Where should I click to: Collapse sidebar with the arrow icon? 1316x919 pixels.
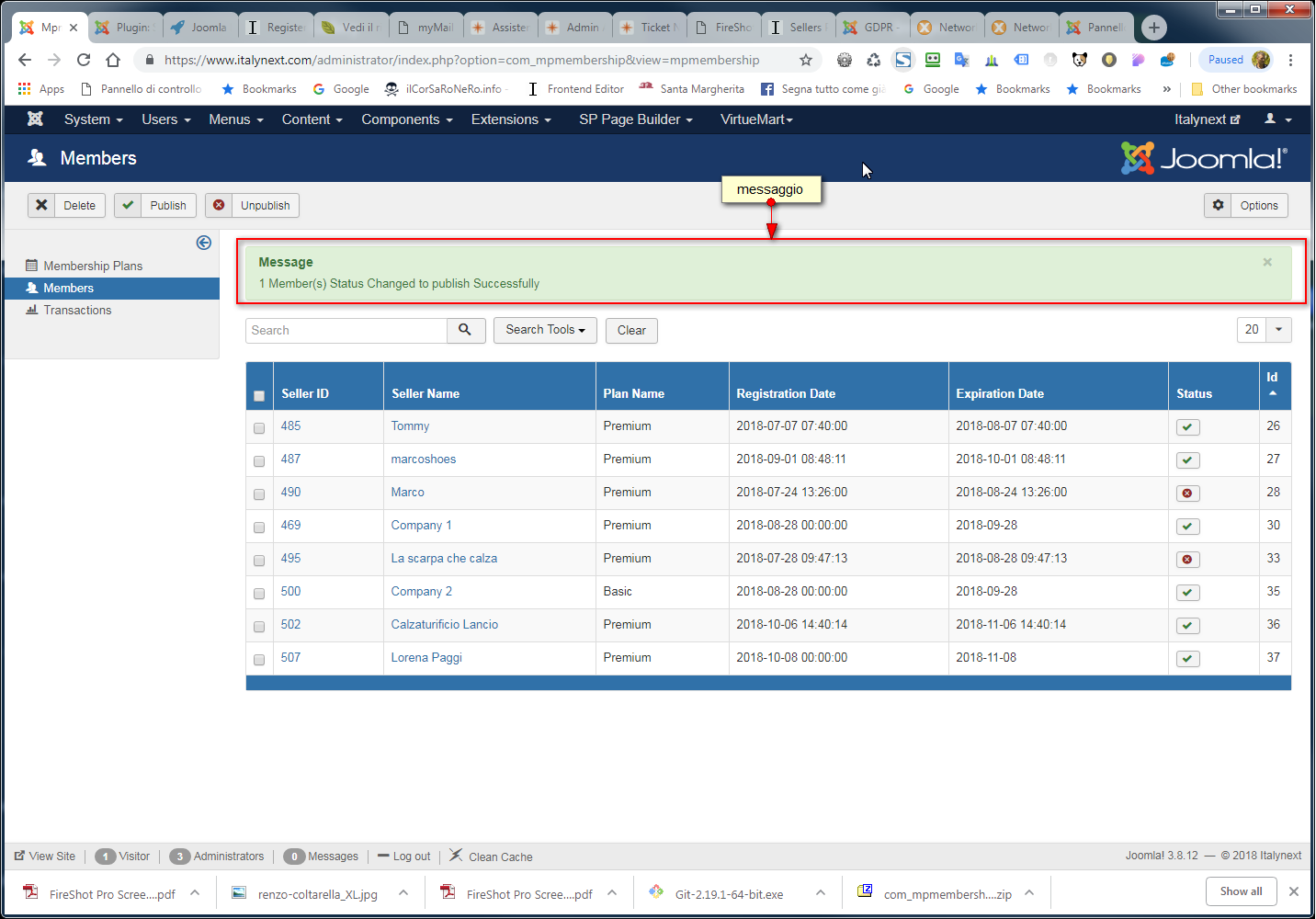point(204,243)
